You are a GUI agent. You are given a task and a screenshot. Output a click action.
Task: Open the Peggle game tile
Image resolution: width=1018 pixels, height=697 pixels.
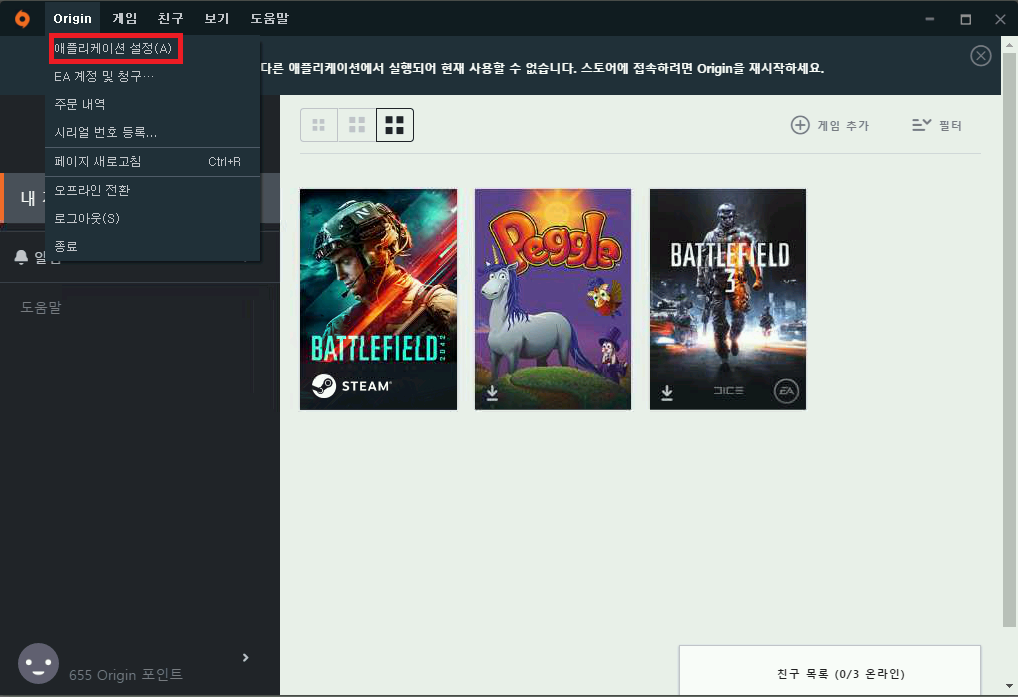coord(553,299)
